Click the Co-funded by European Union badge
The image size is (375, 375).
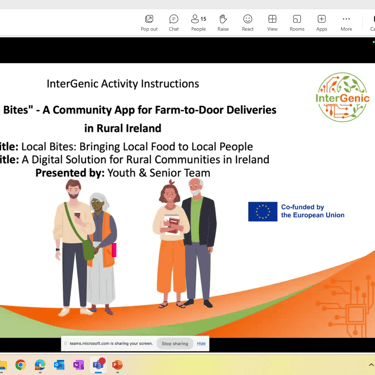(x=296, y=211)
